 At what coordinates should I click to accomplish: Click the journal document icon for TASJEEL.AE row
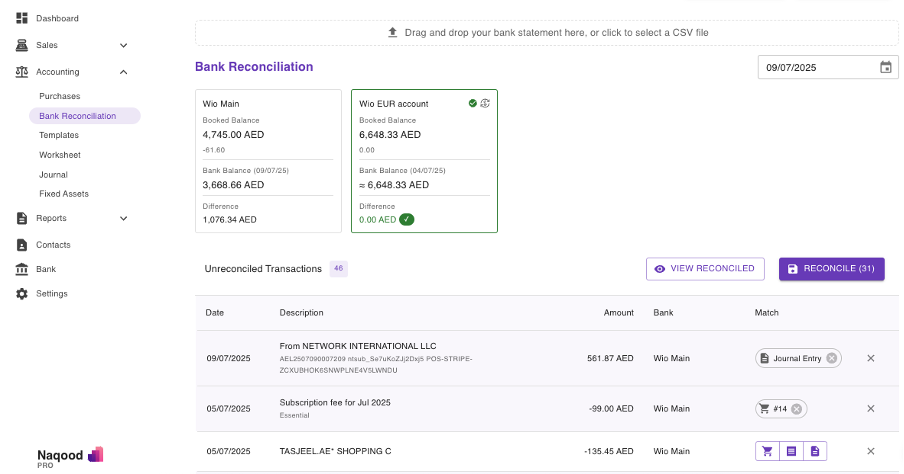click(x=815, y=451)
